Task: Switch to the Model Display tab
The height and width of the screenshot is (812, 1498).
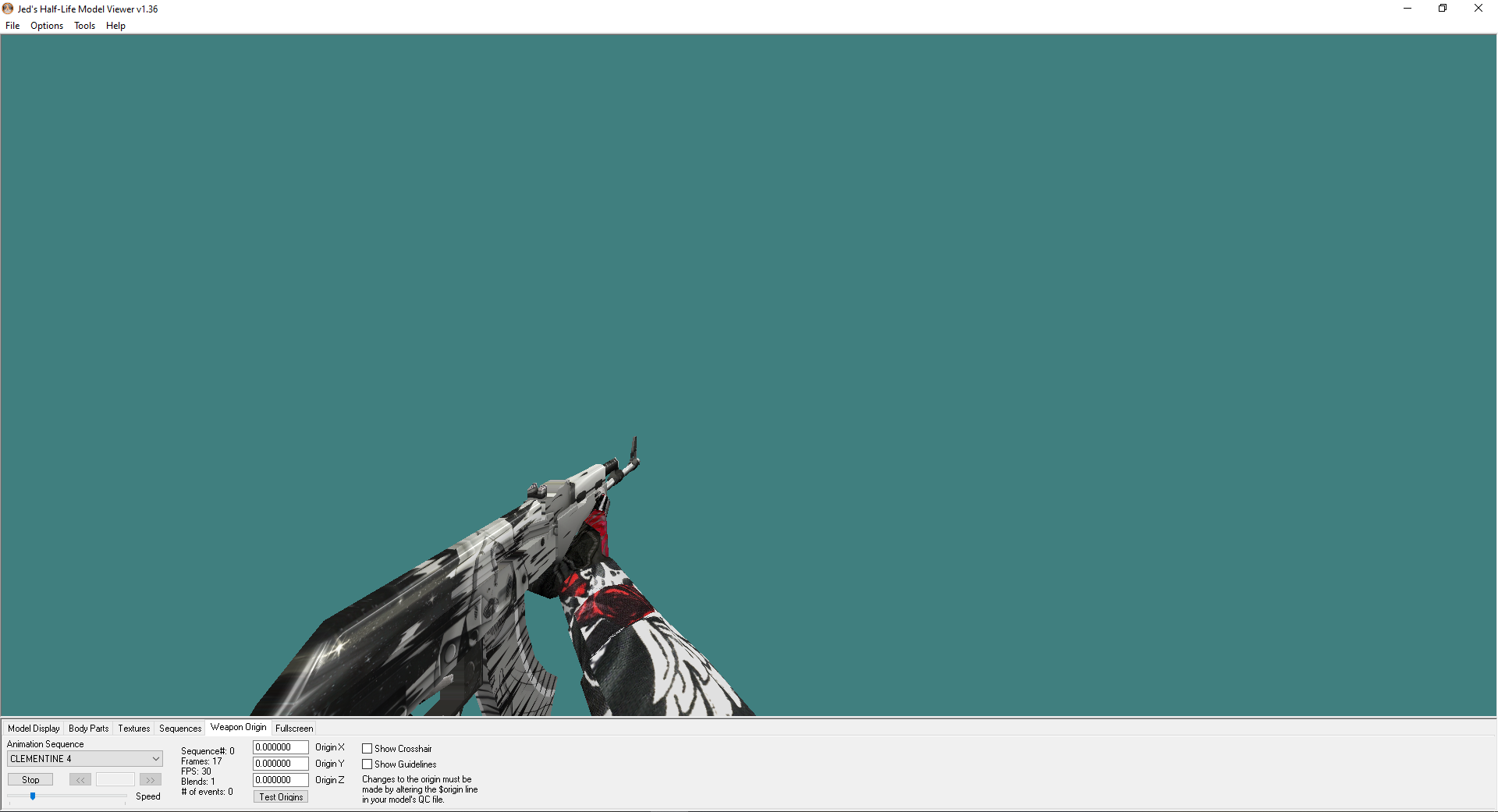Action: click(x=34, y=729)
